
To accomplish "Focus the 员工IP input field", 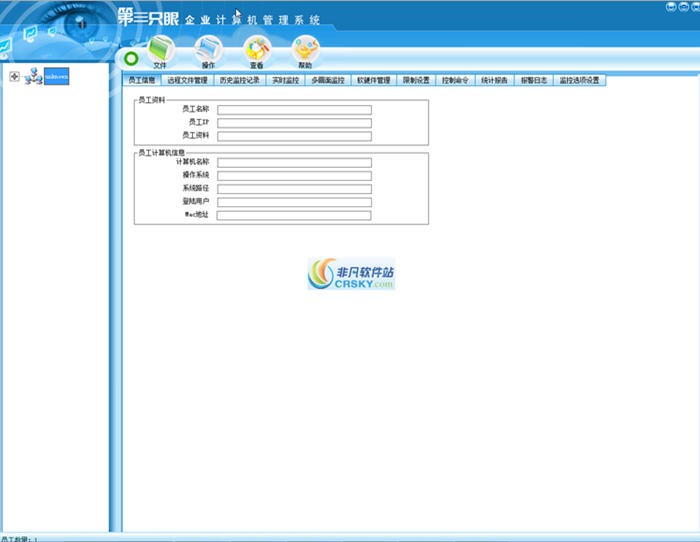I will [x=294, y=123].
